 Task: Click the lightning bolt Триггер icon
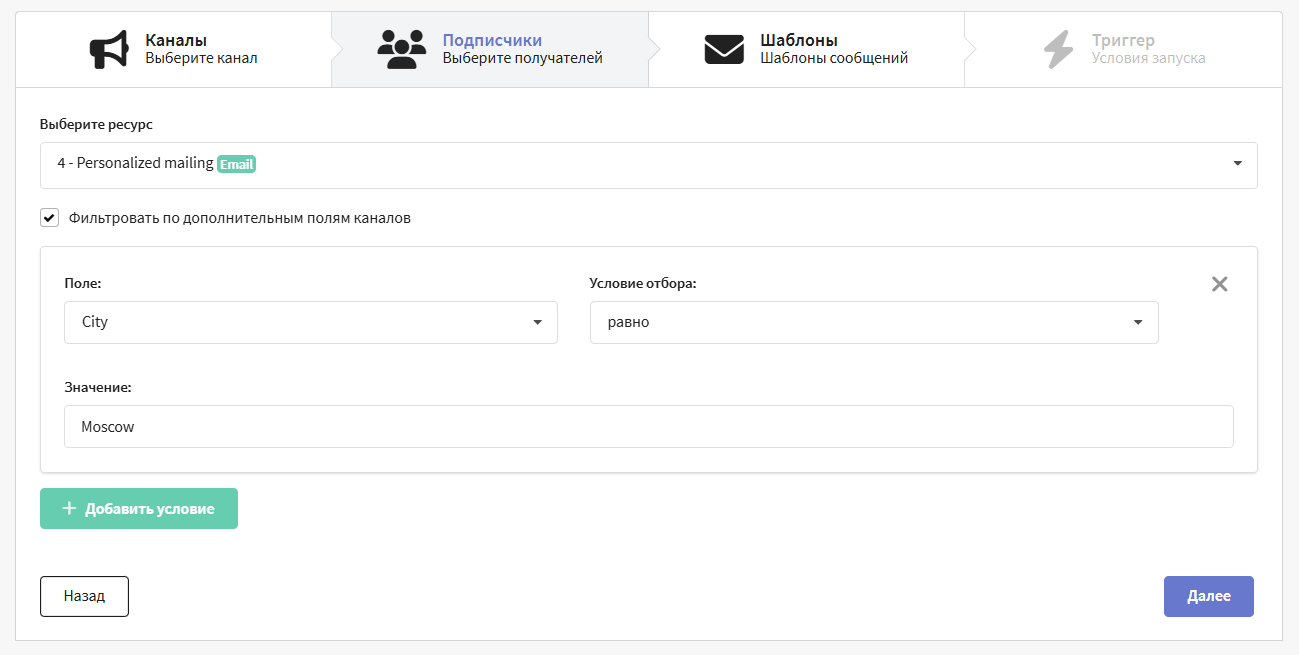pyautogui.click(x=1058, y=49)
